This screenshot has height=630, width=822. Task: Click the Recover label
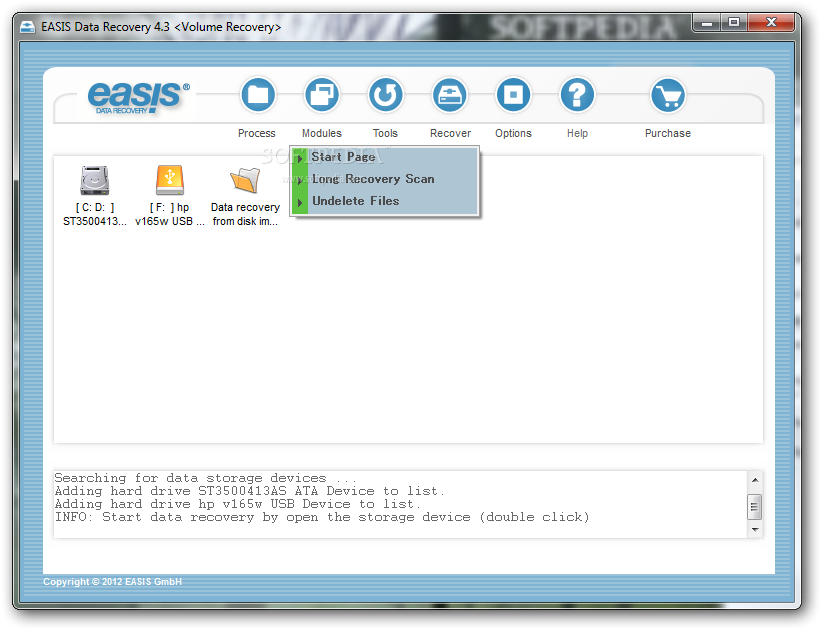point(450,133)
